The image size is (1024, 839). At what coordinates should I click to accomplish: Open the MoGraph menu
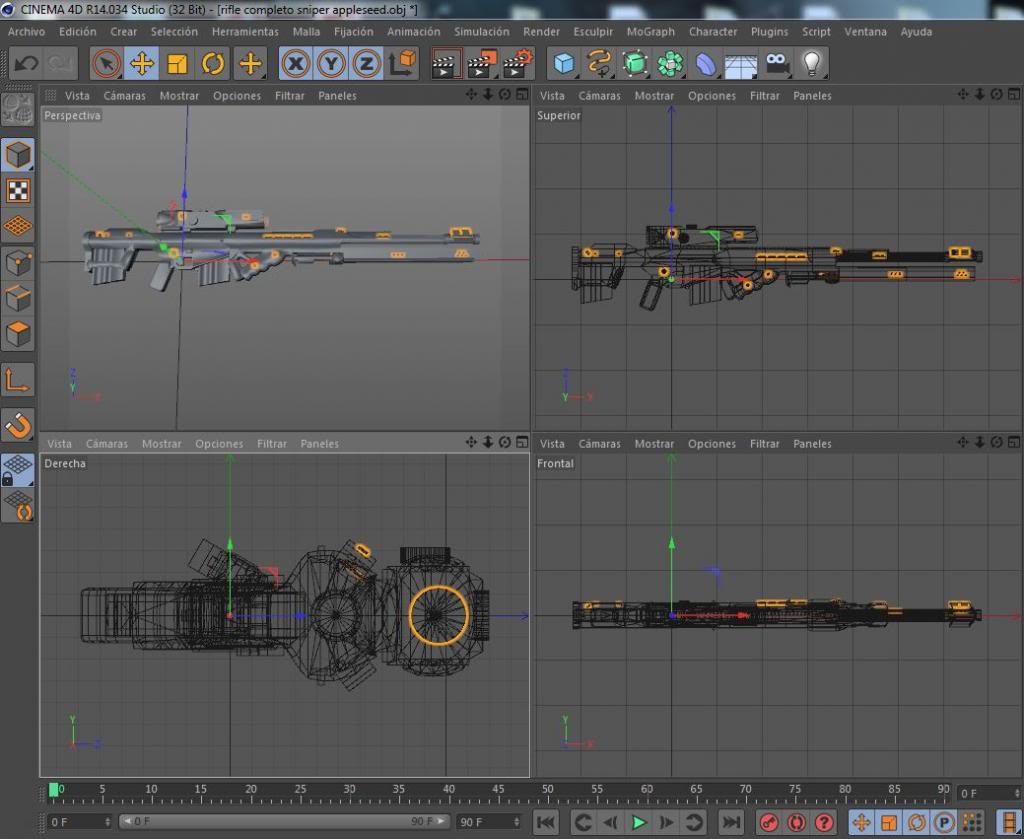650,32
